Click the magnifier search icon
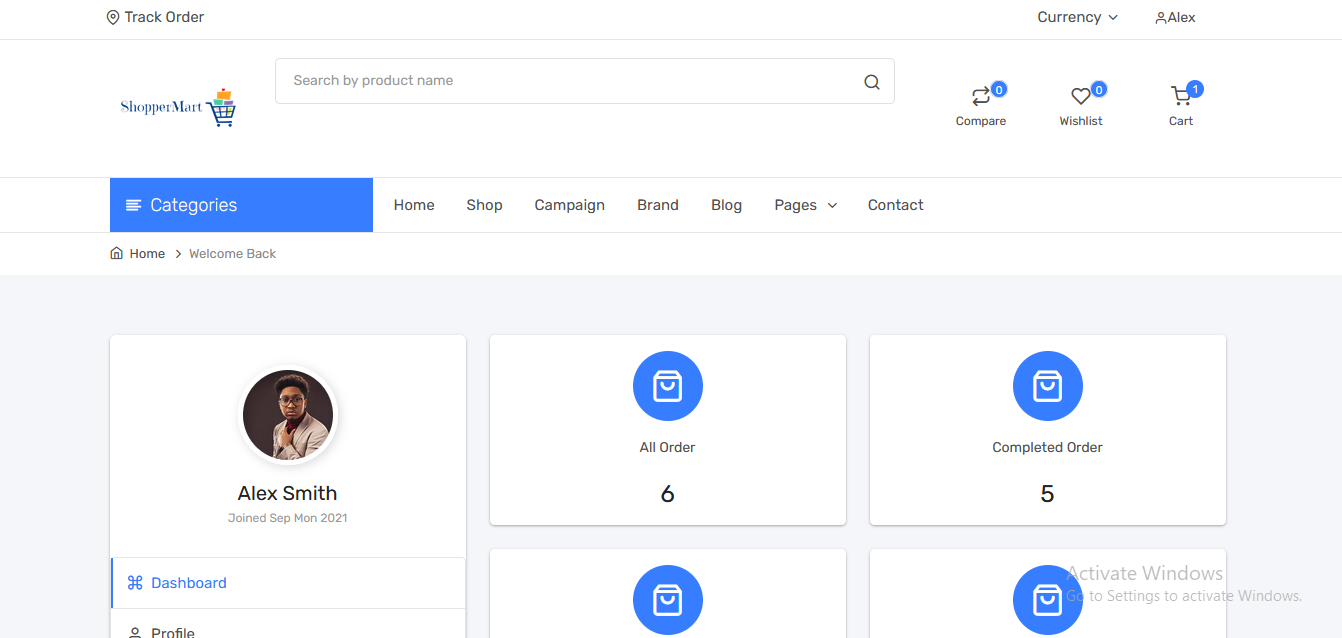 point(872,82)
